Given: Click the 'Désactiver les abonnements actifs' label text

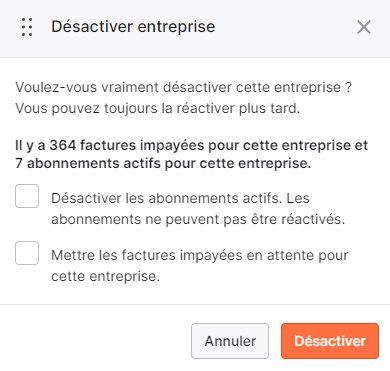Looking at the screenshot, I should pos(164,198).
